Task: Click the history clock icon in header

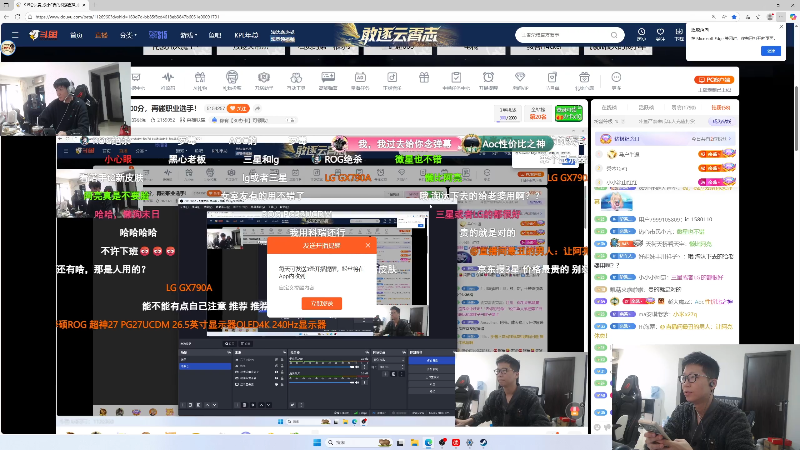Action: (641, 32)
